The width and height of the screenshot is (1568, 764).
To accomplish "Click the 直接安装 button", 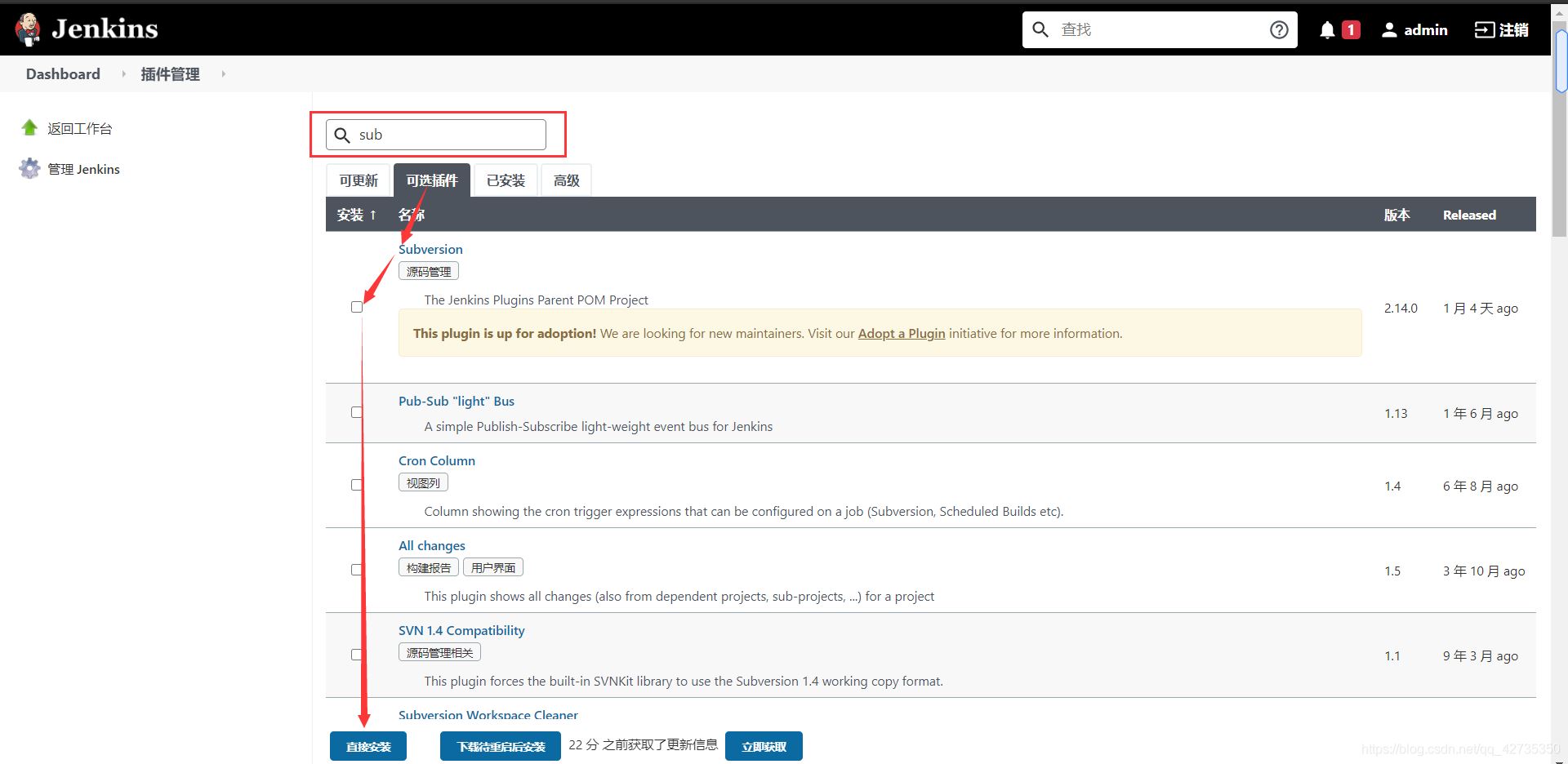I will click(x=368, y=746).
